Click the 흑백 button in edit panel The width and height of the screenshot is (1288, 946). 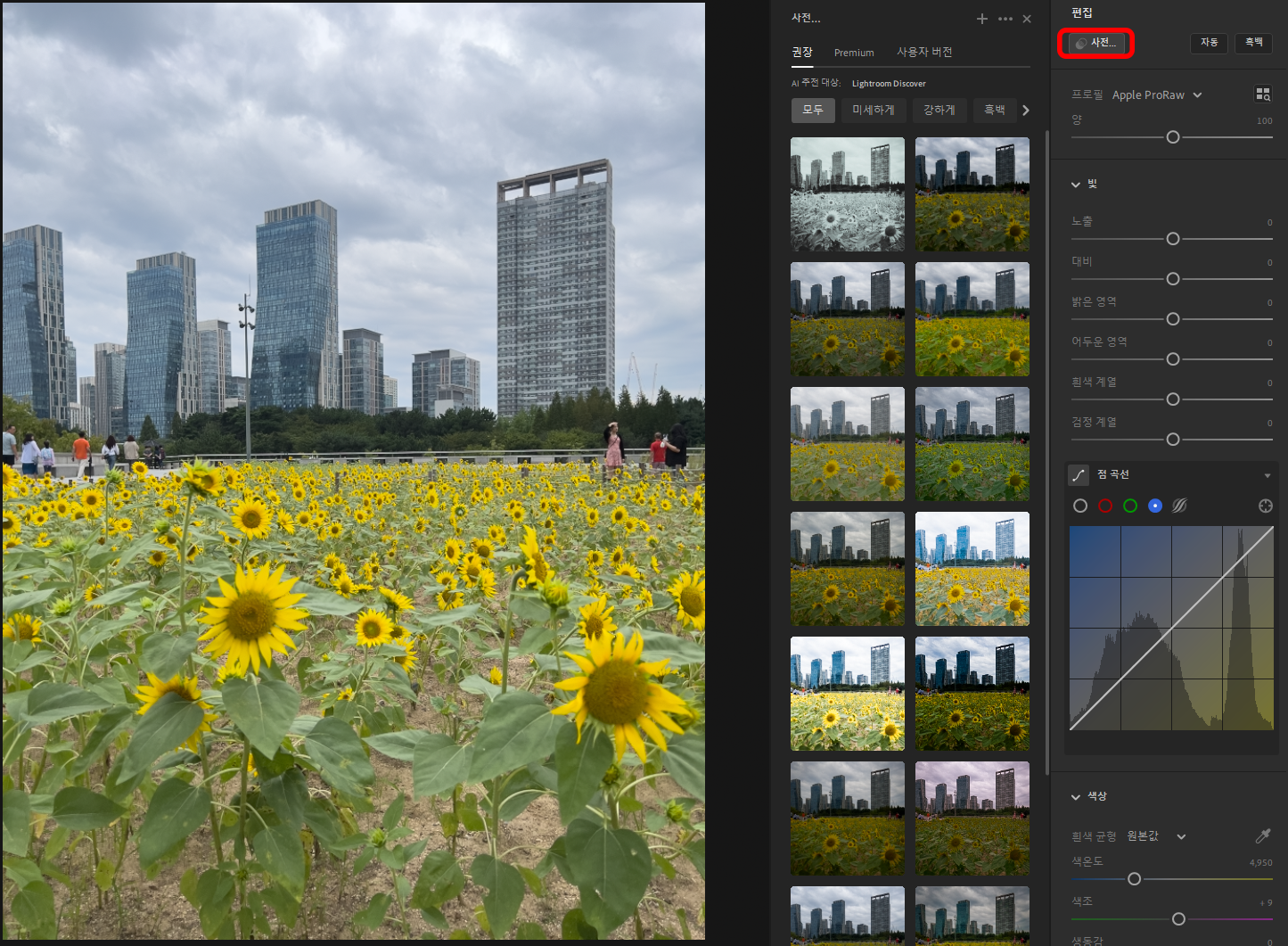[1253, 43]
